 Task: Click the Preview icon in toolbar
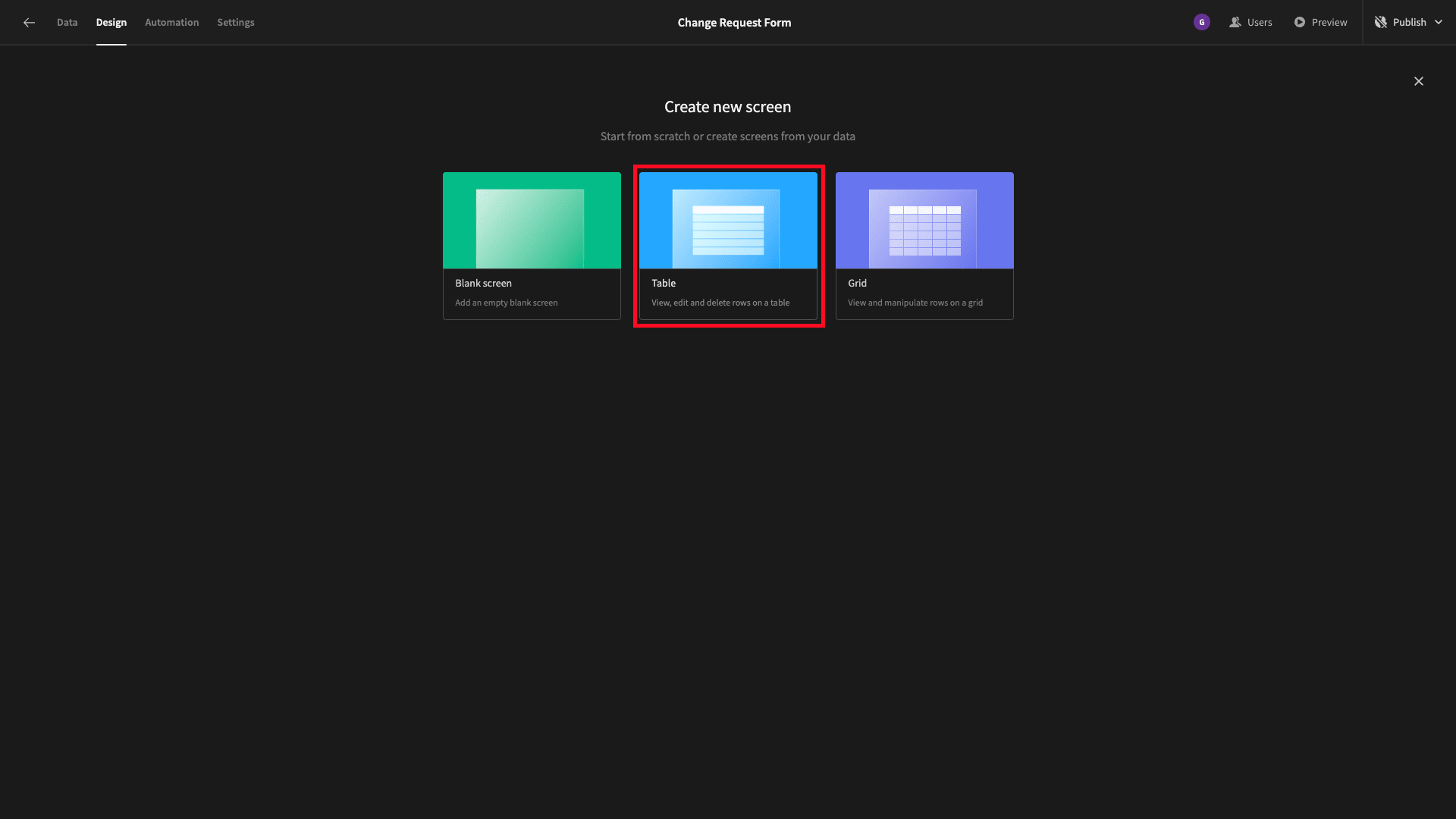pos(1299,22)
